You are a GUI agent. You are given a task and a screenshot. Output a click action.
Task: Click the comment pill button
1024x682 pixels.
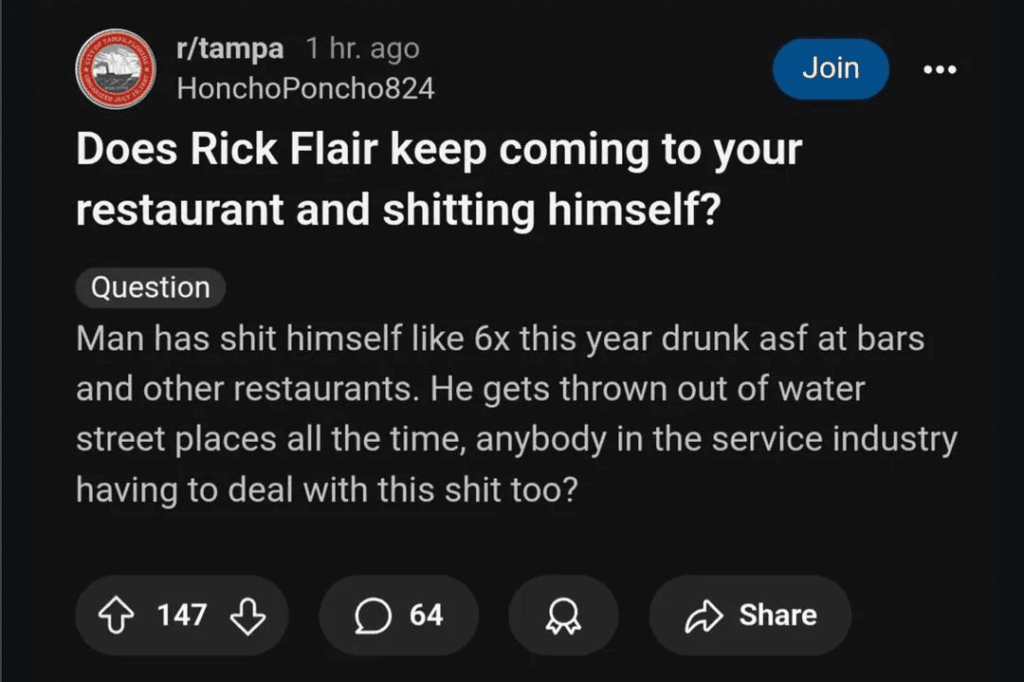pos(399,616)
